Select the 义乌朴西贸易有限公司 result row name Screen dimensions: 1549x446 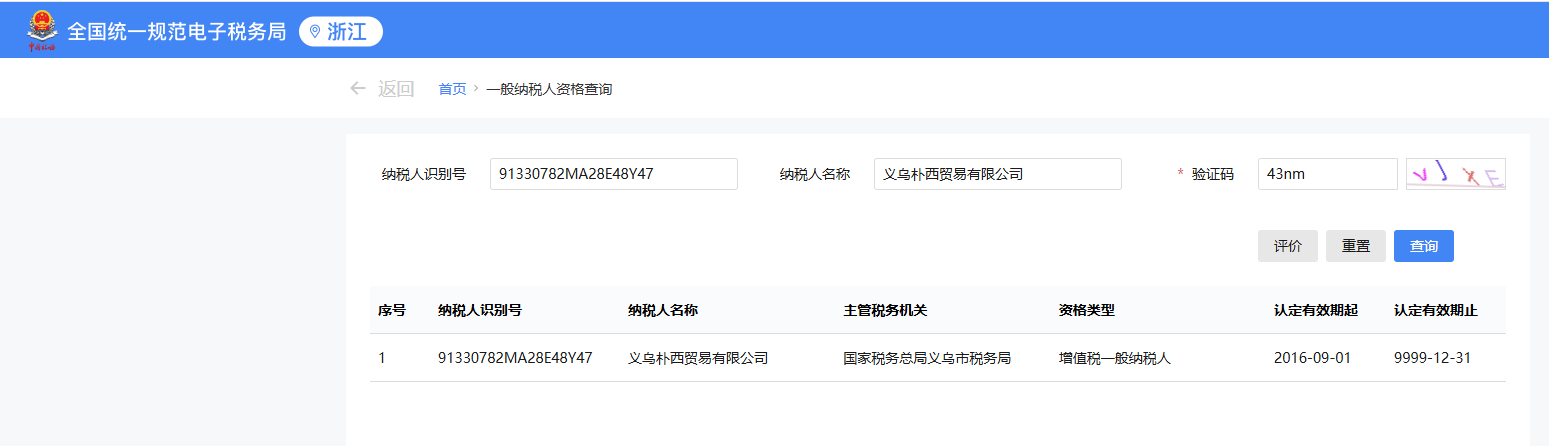(697, 358)
